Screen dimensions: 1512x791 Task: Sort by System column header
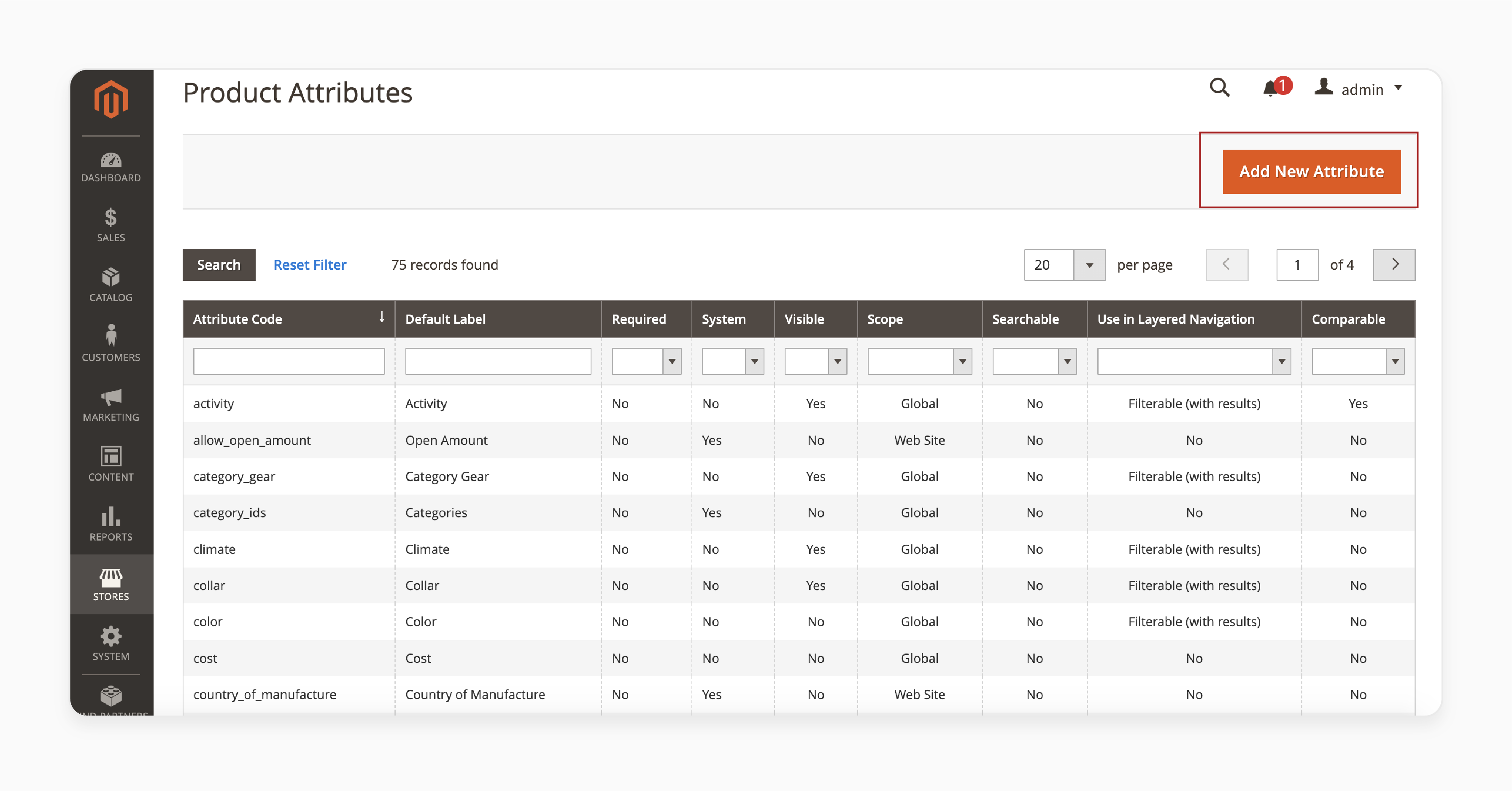[x=733, y=319]
